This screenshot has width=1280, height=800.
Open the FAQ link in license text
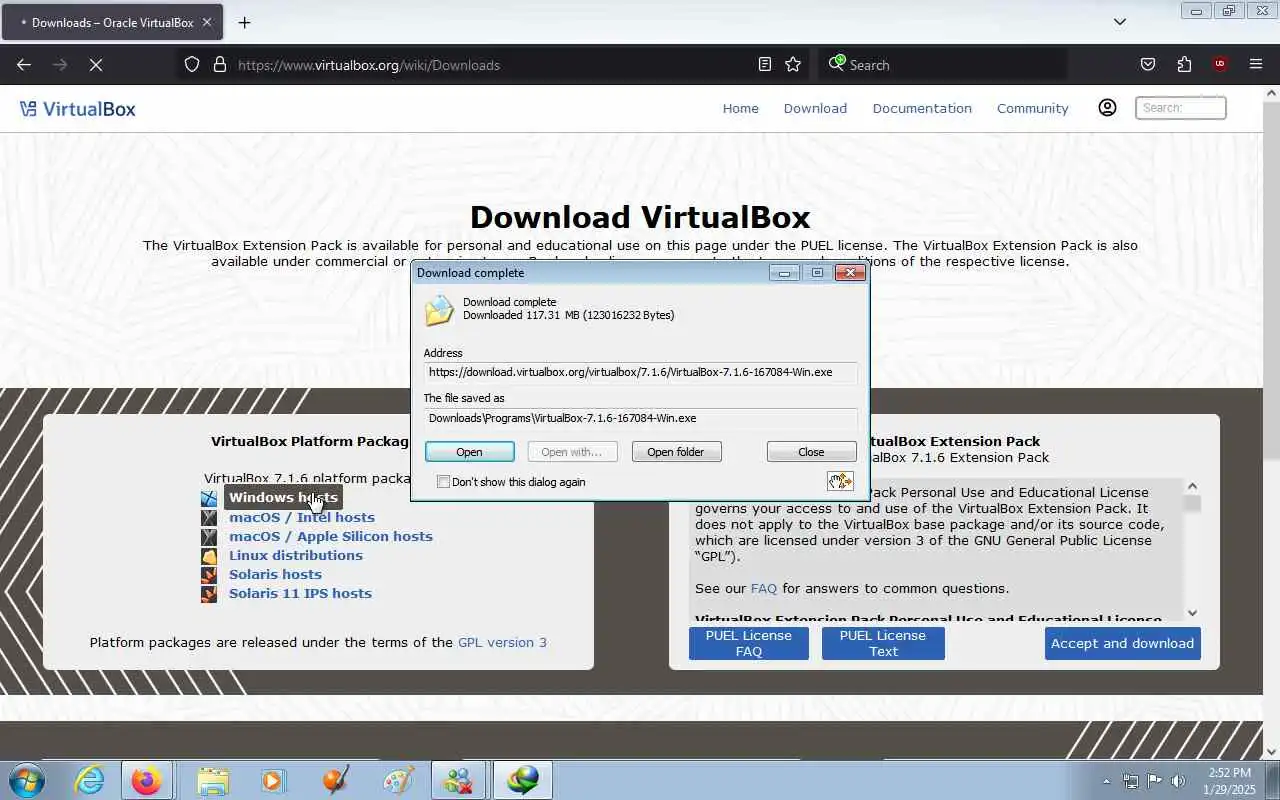coord(764,588)
